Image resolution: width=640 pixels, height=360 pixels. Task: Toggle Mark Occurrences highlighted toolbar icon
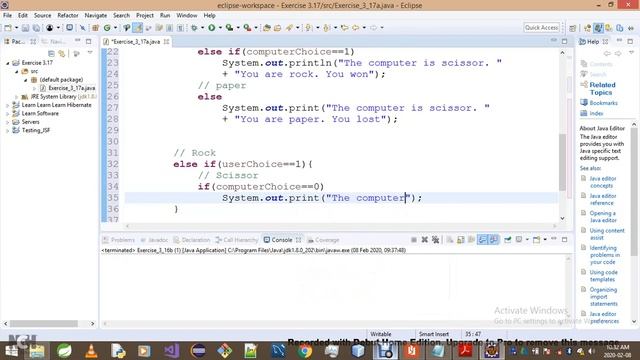point(138,28)
